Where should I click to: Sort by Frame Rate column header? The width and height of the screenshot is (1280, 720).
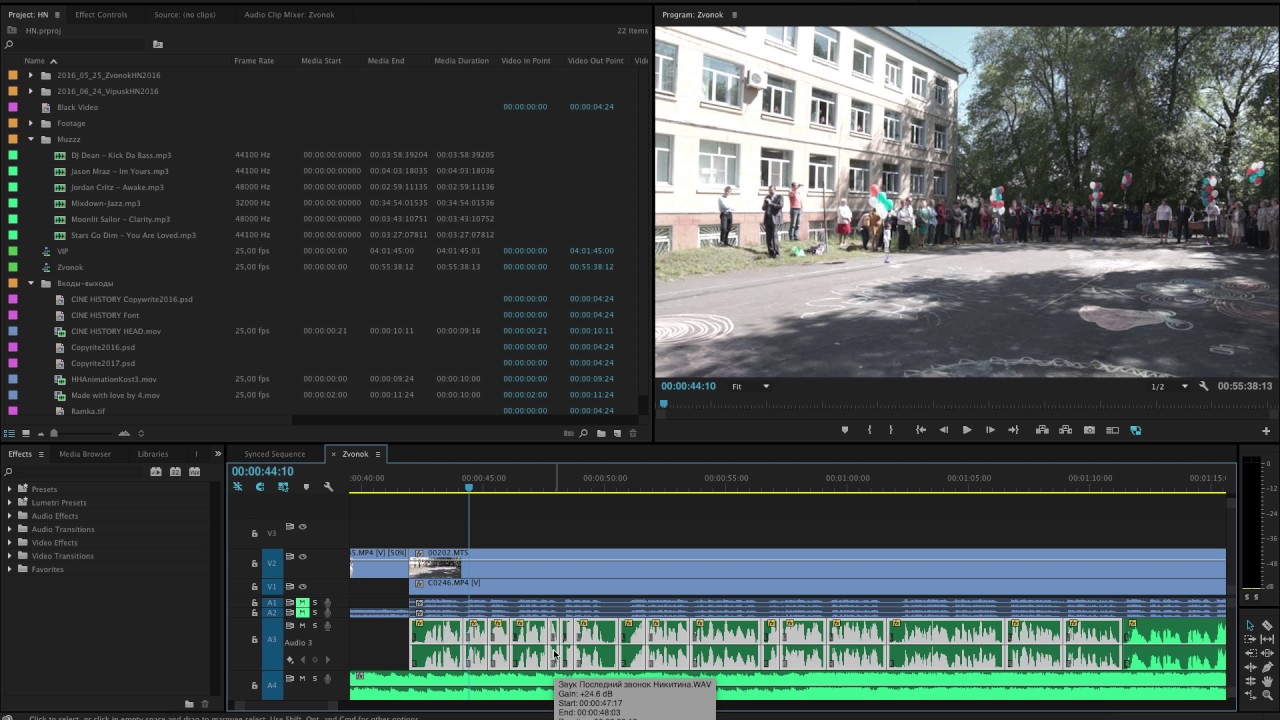point(254,61)
